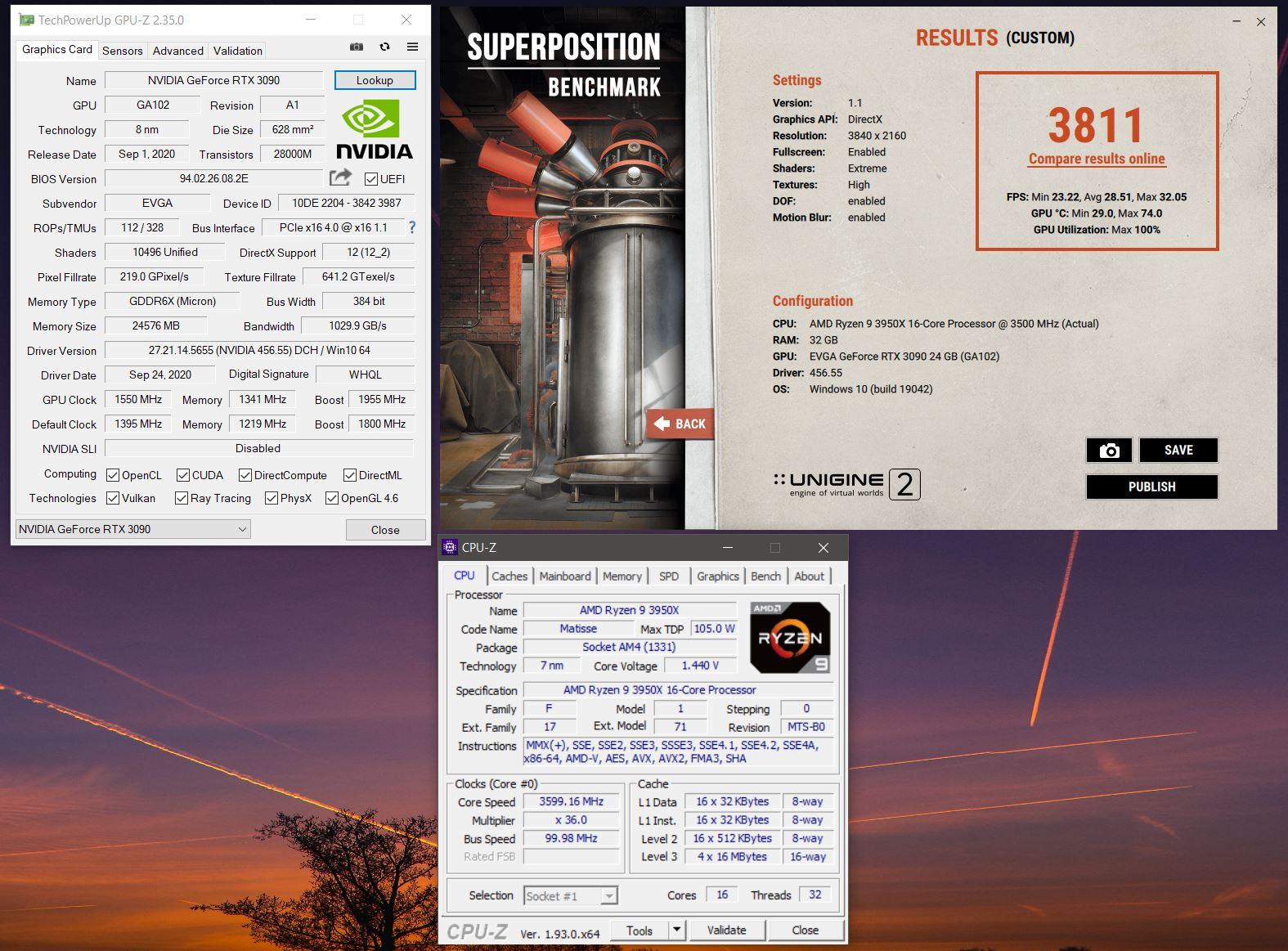Image resolution: width=1288 pixels, height=951 pixels.
Task: Click the Close button in CPU-Z
Action: [805, 931]
